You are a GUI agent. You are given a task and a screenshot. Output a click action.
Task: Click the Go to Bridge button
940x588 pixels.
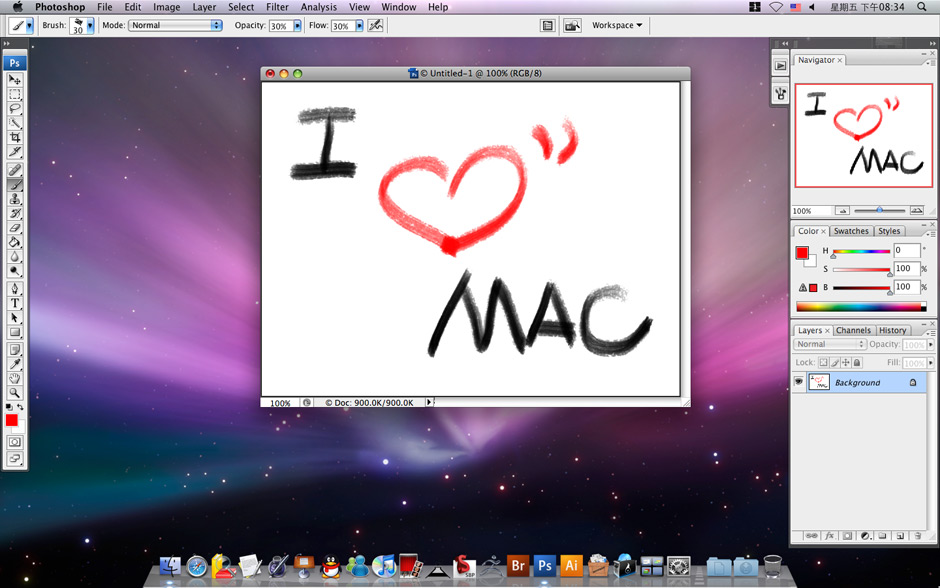pos(573,25)
